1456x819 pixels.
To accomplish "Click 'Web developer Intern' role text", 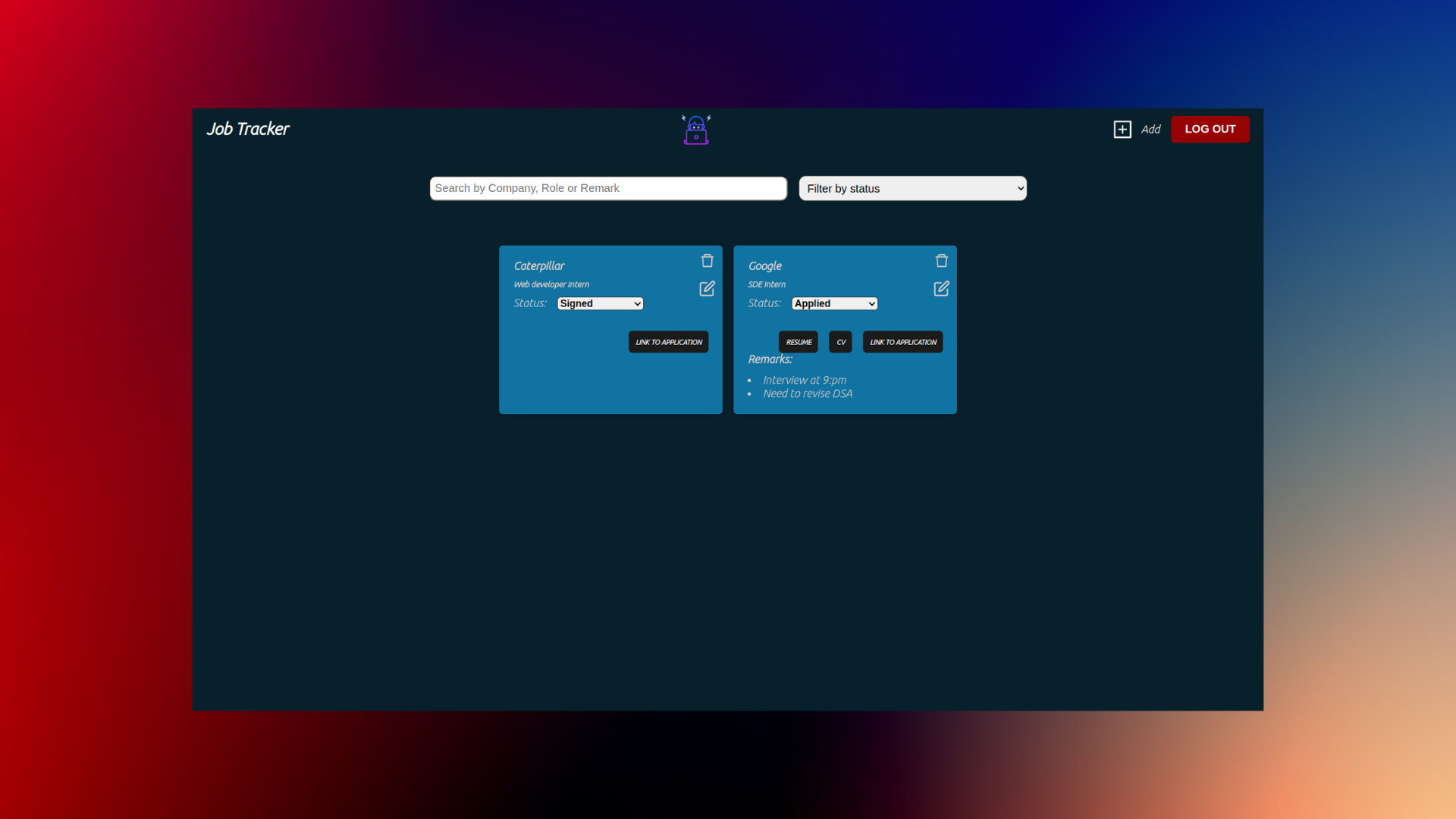I will click(551, 284).
